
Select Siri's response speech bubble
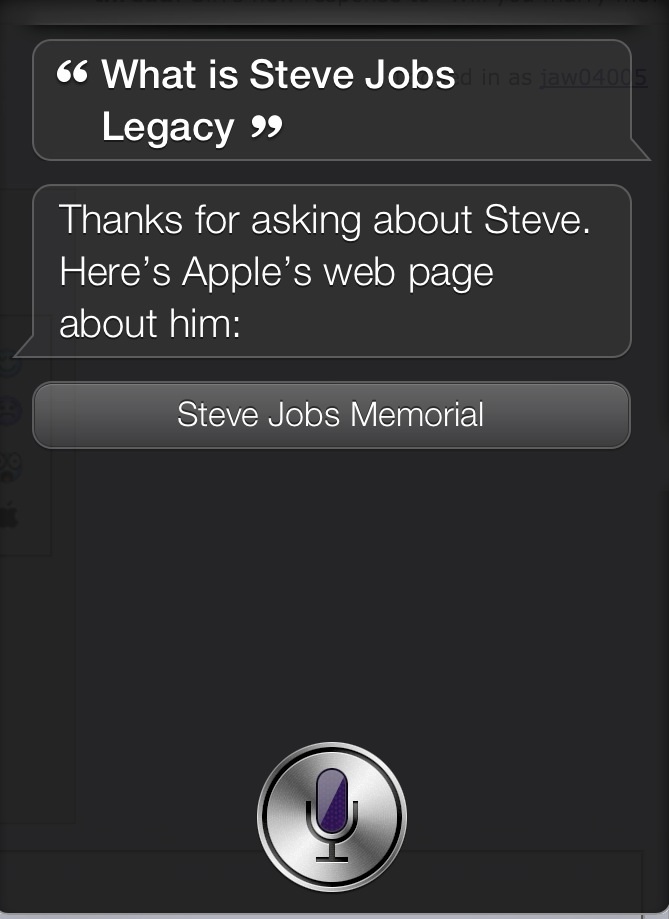(322, 271)
